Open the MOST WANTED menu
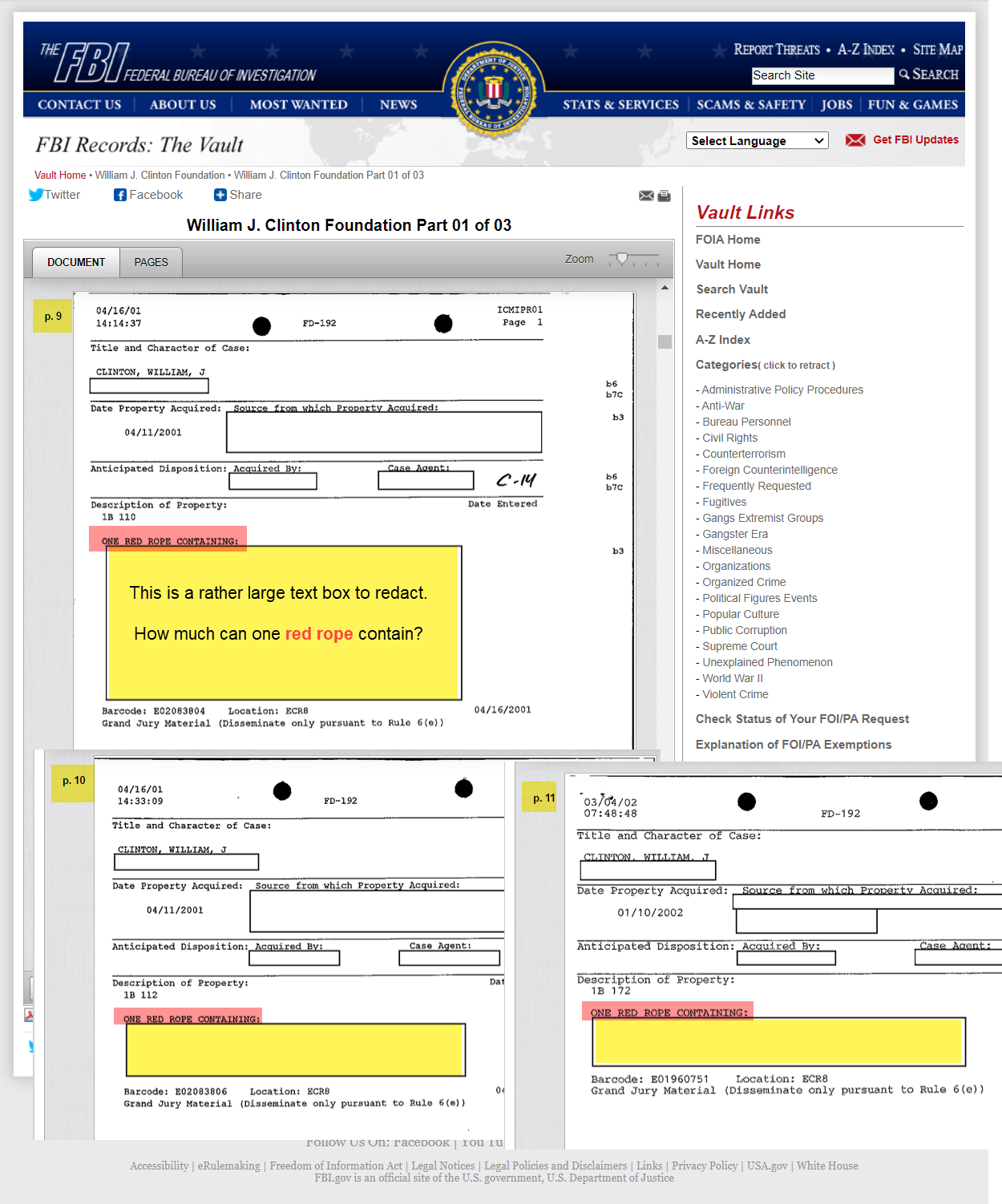 [298, 104]
